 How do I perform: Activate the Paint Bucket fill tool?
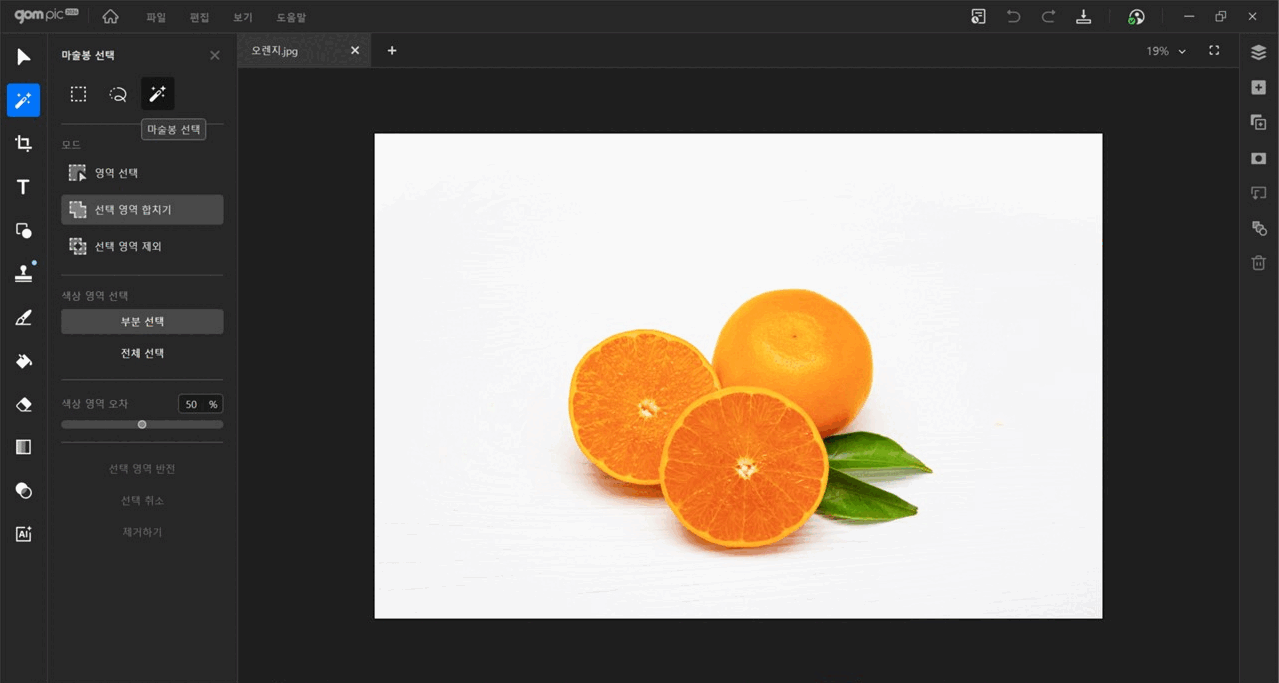(x=23, y=361)
